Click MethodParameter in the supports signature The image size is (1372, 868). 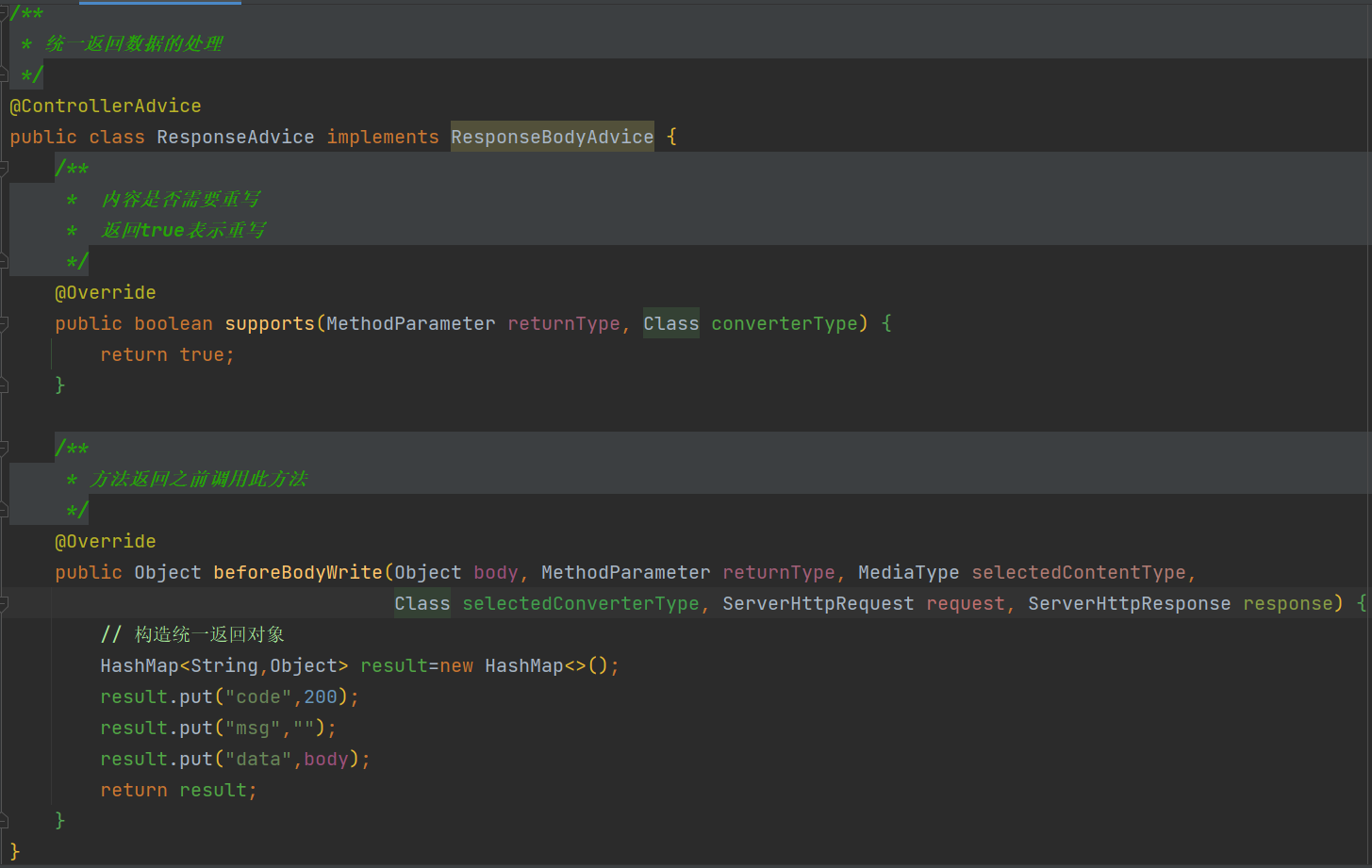(411, 323)
